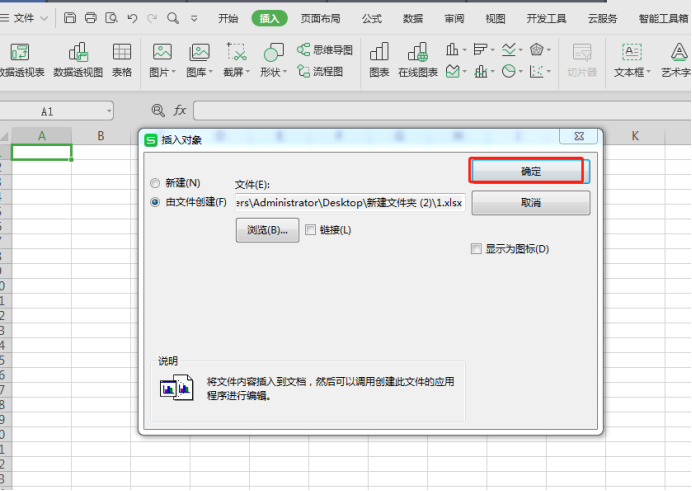692x491 pixels.
Task: Click the 表格 table icon
Action: click(x=122, y=60)
